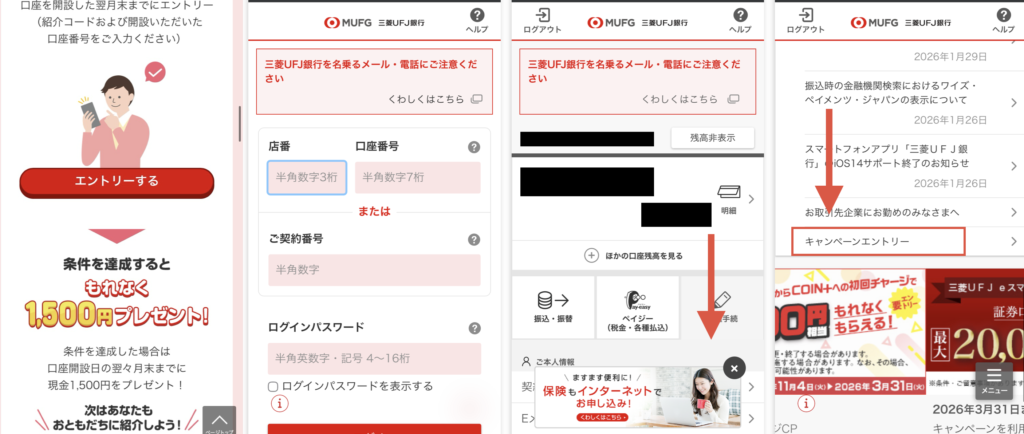Image resolution: width=1024 pixels, height=434 pixels.
Task: Click the 店番 input field
Action: pos(306,177)
